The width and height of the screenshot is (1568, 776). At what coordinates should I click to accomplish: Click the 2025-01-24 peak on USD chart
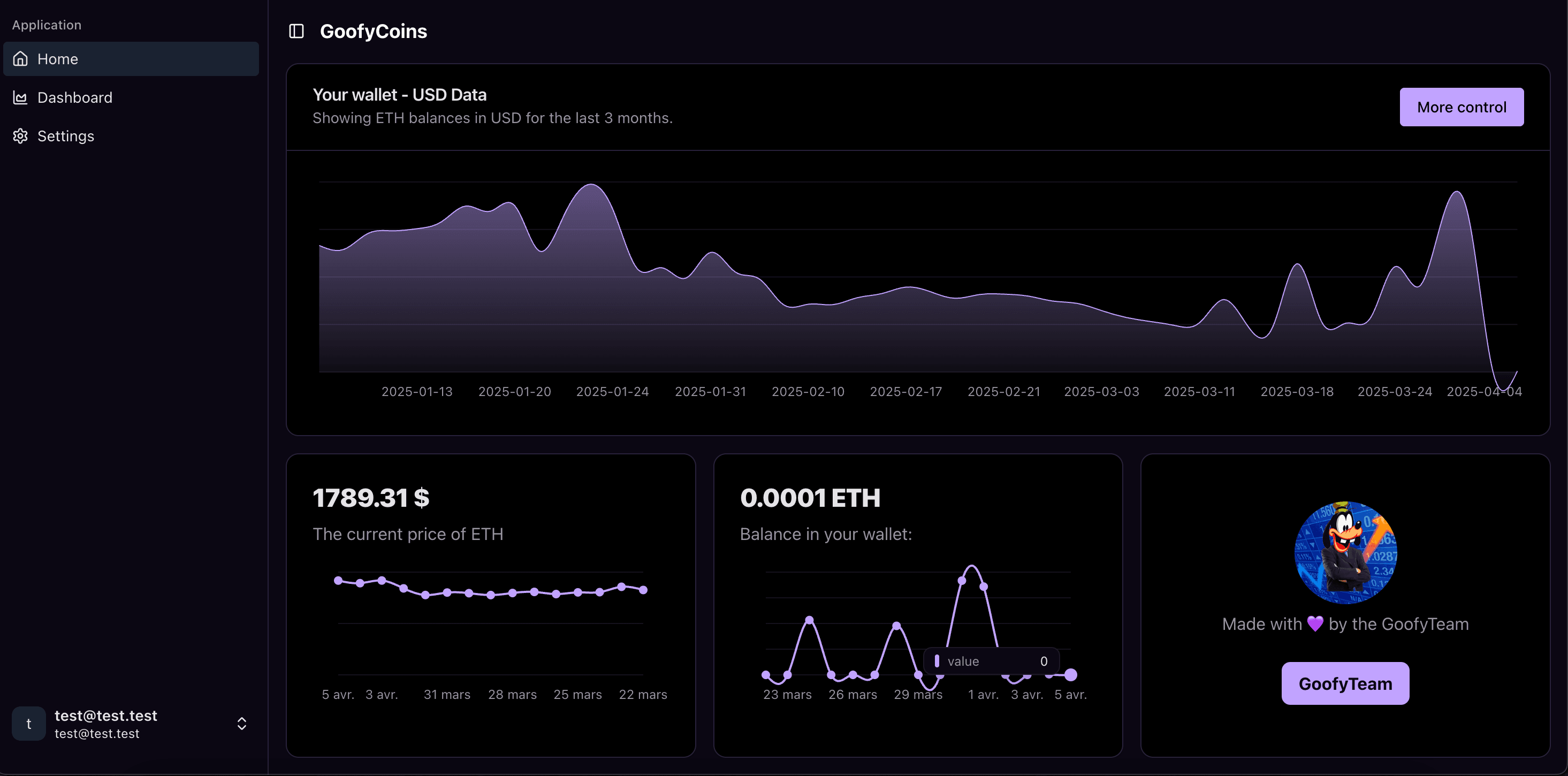point(592,185)
